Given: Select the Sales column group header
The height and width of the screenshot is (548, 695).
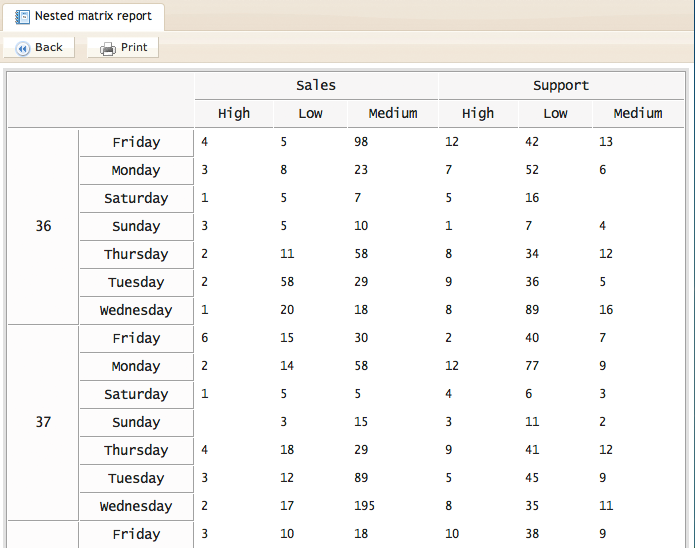Looking at the screenshot, I should [x=316, y=86].
